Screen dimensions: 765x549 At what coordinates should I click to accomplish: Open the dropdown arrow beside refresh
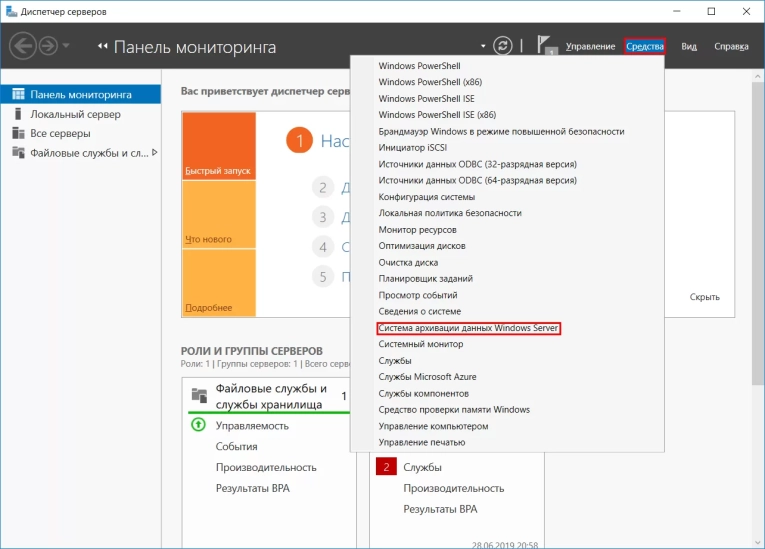click(x=483, y=46)
